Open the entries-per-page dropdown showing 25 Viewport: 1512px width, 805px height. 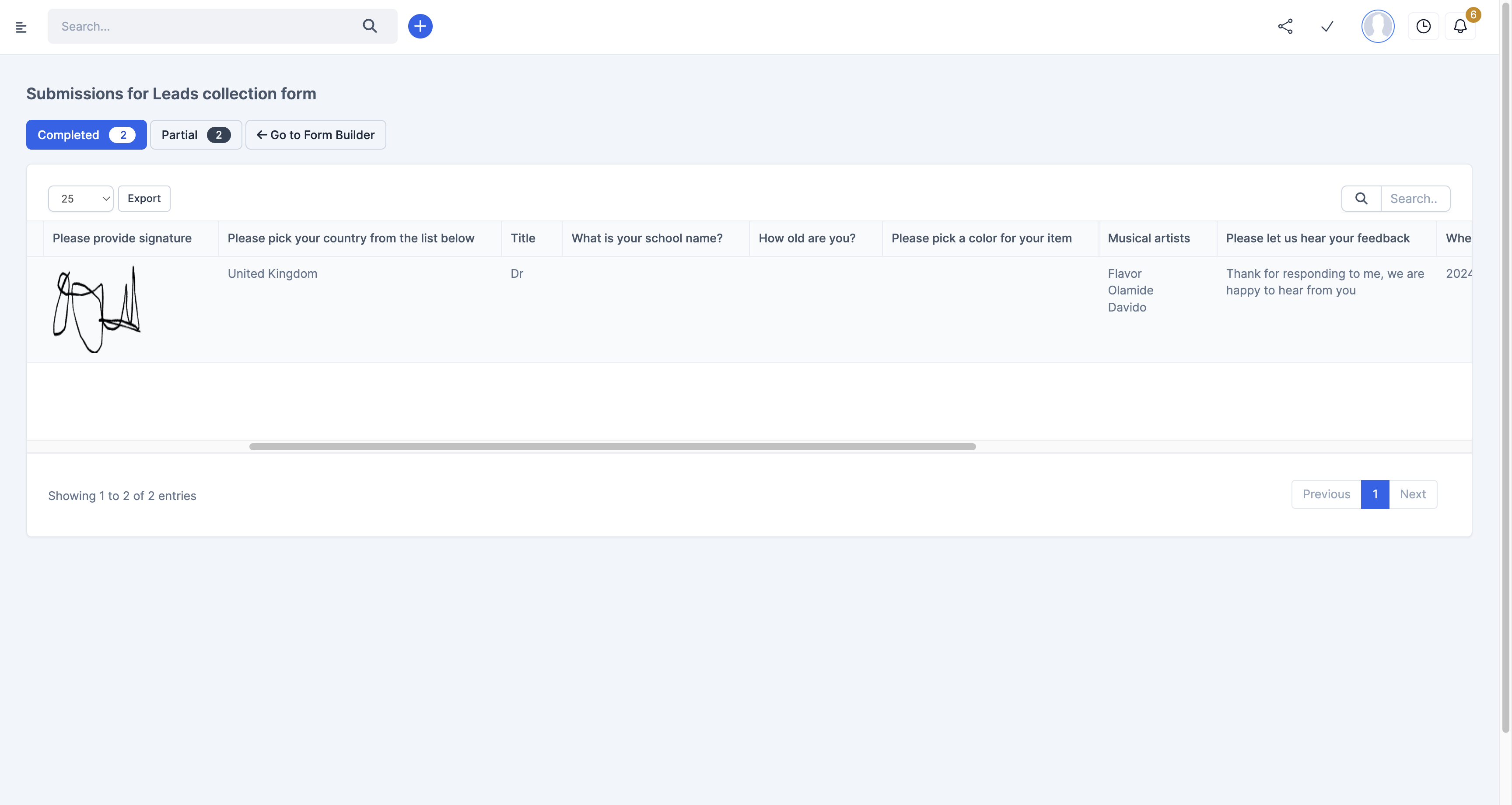click(x=80, y=199)
